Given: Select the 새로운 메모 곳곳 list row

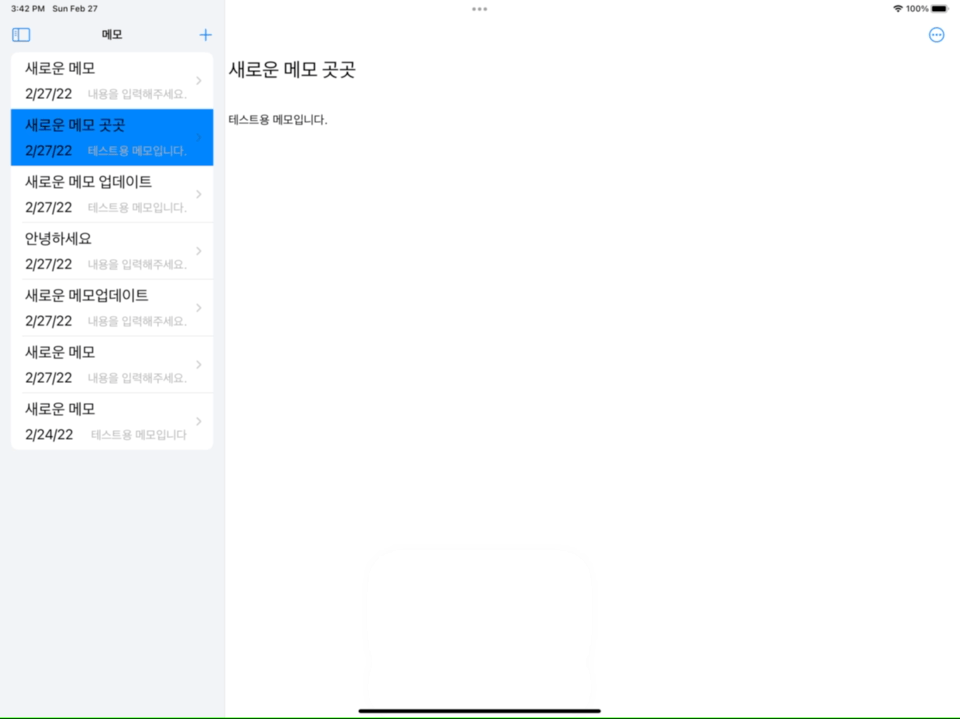Looking at the screenshot, I should (x=112, y=137).
